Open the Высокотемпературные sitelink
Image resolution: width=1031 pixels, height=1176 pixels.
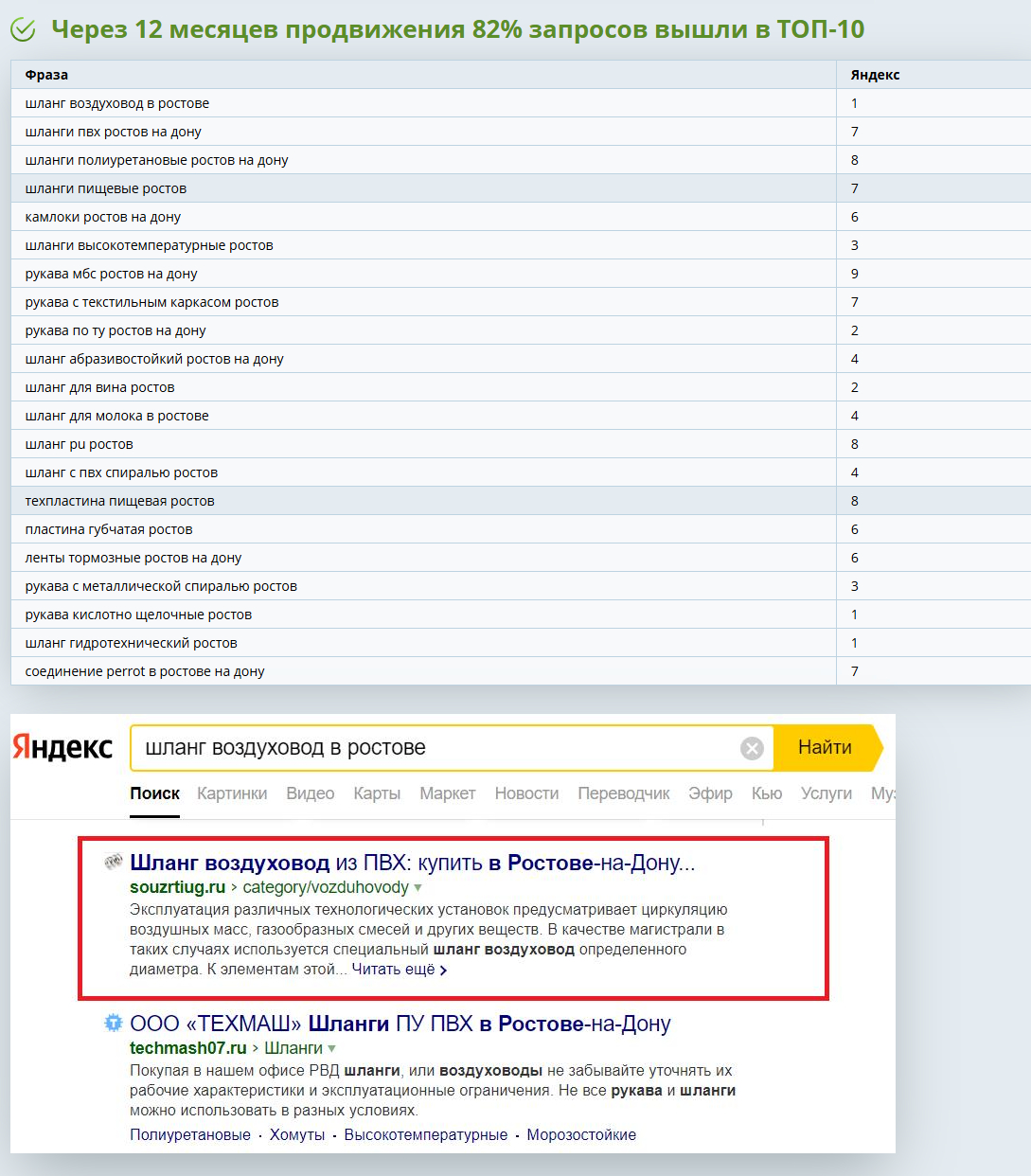[x=426, y=1134]
